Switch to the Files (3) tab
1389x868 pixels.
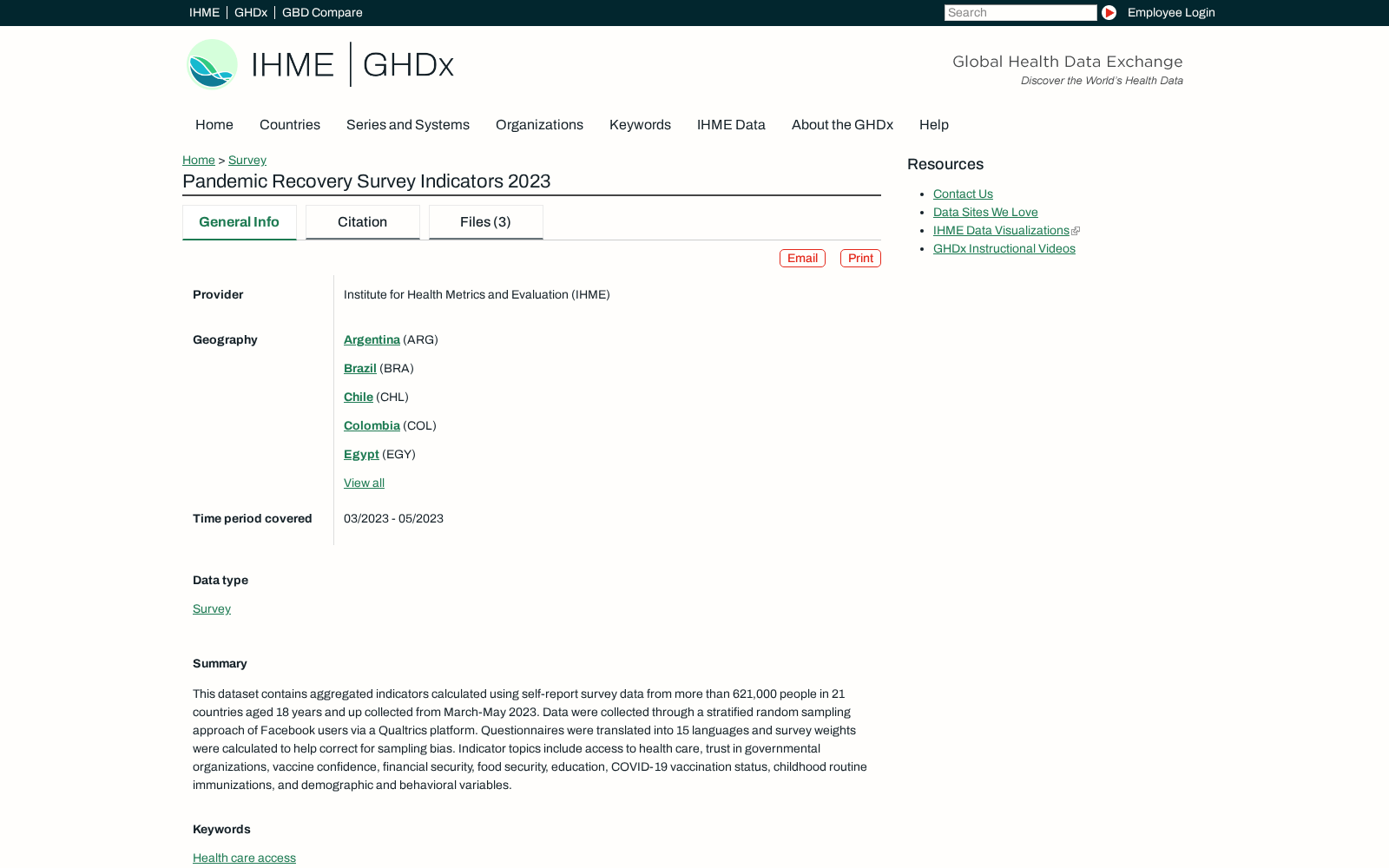486,222
